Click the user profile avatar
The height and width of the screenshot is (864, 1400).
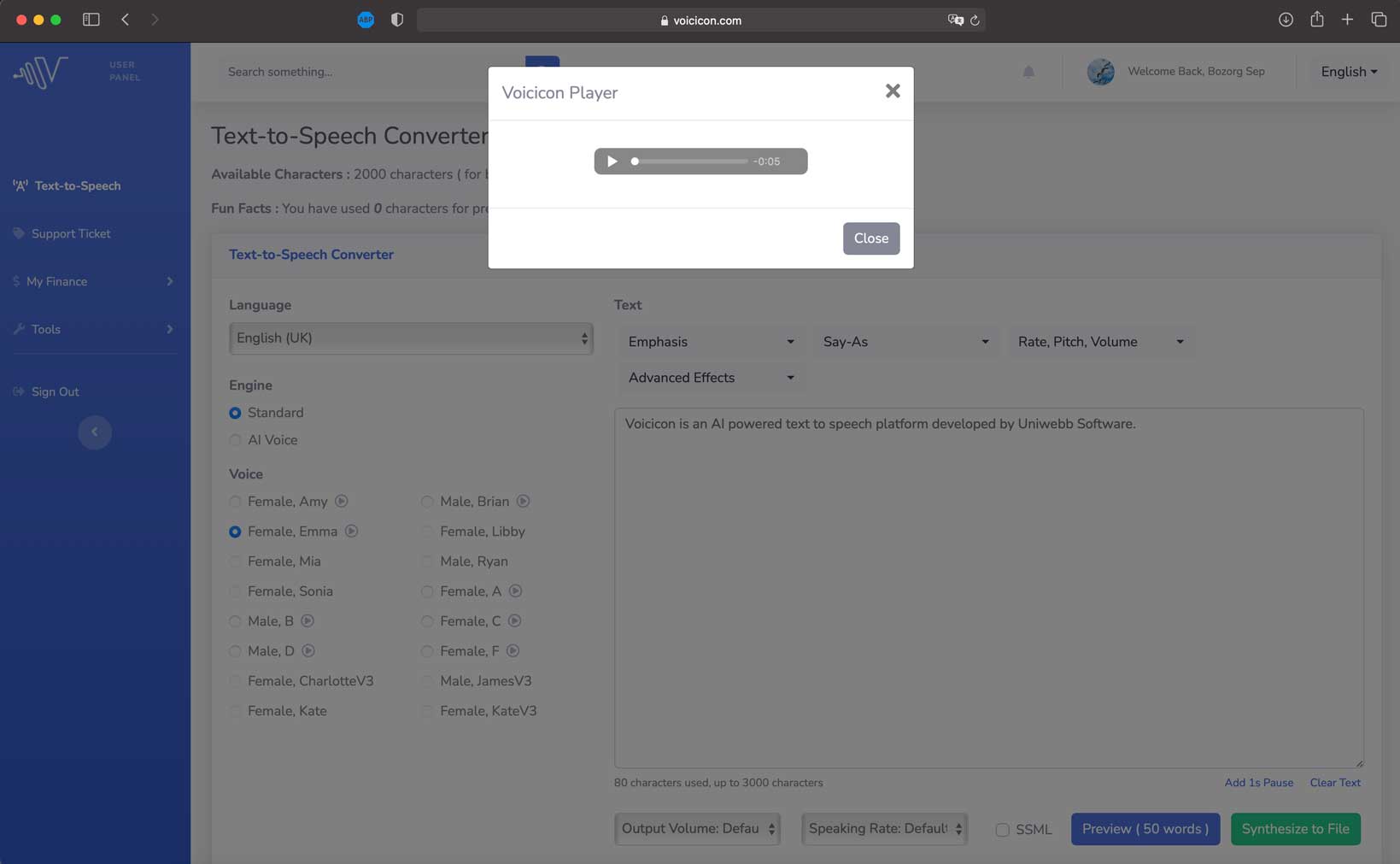1100,72
